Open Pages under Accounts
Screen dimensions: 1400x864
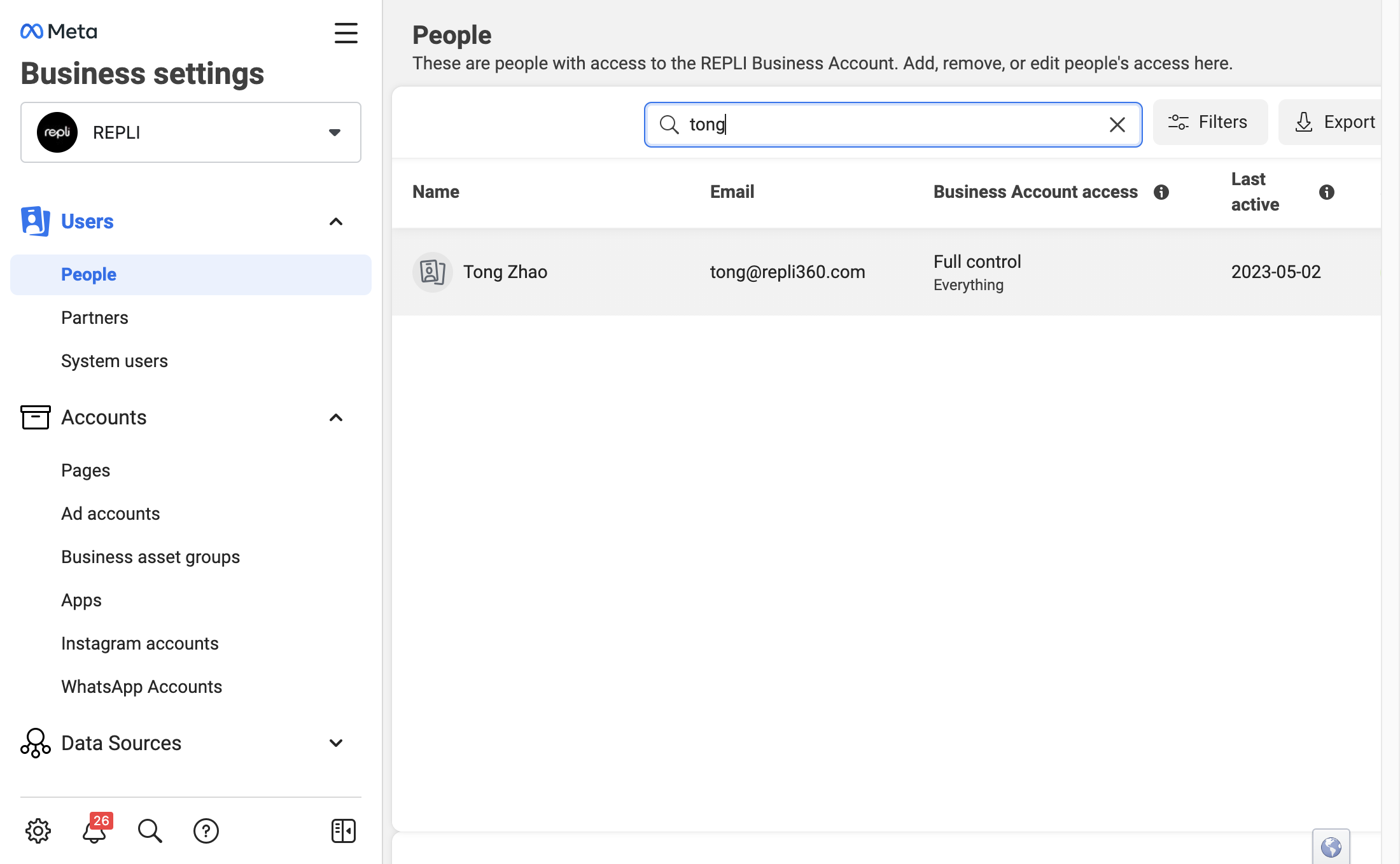pos(86,470)
